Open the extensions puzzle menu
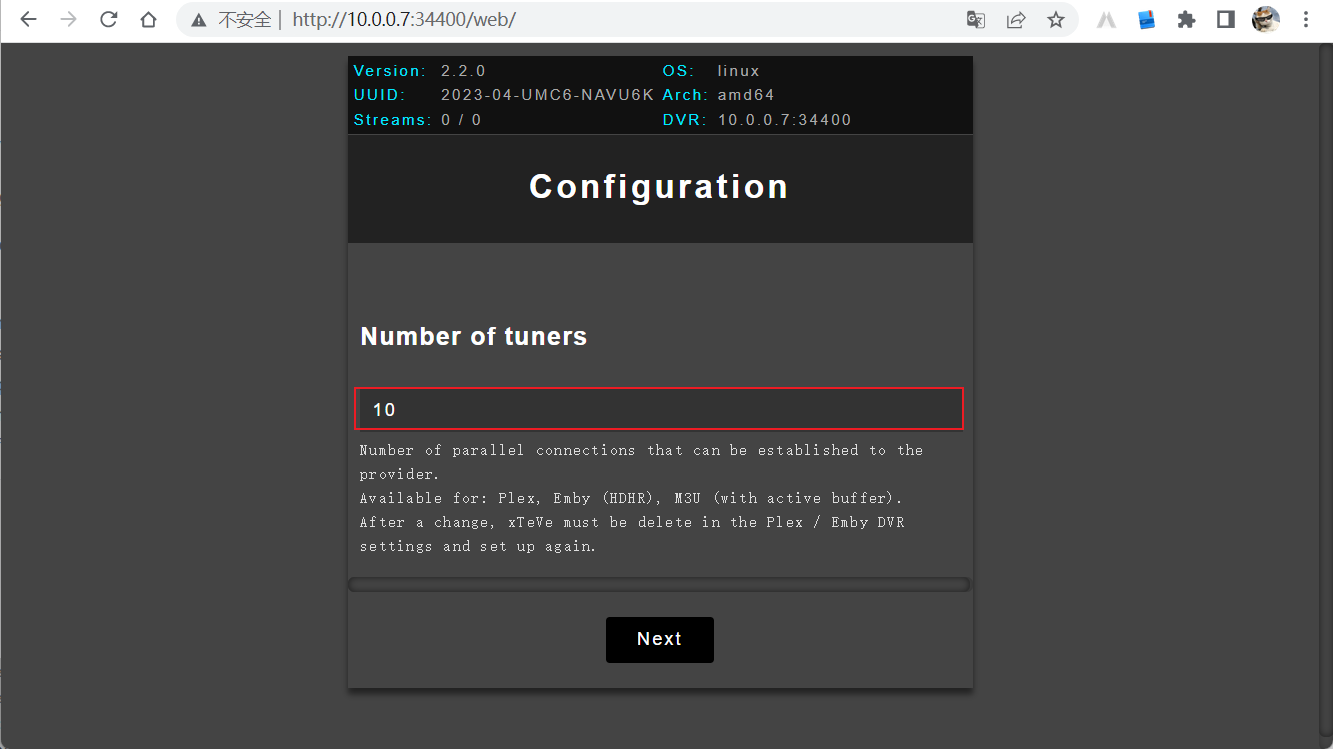Viewport: 1333px width, 749px height. click(x=1187, y=20)
